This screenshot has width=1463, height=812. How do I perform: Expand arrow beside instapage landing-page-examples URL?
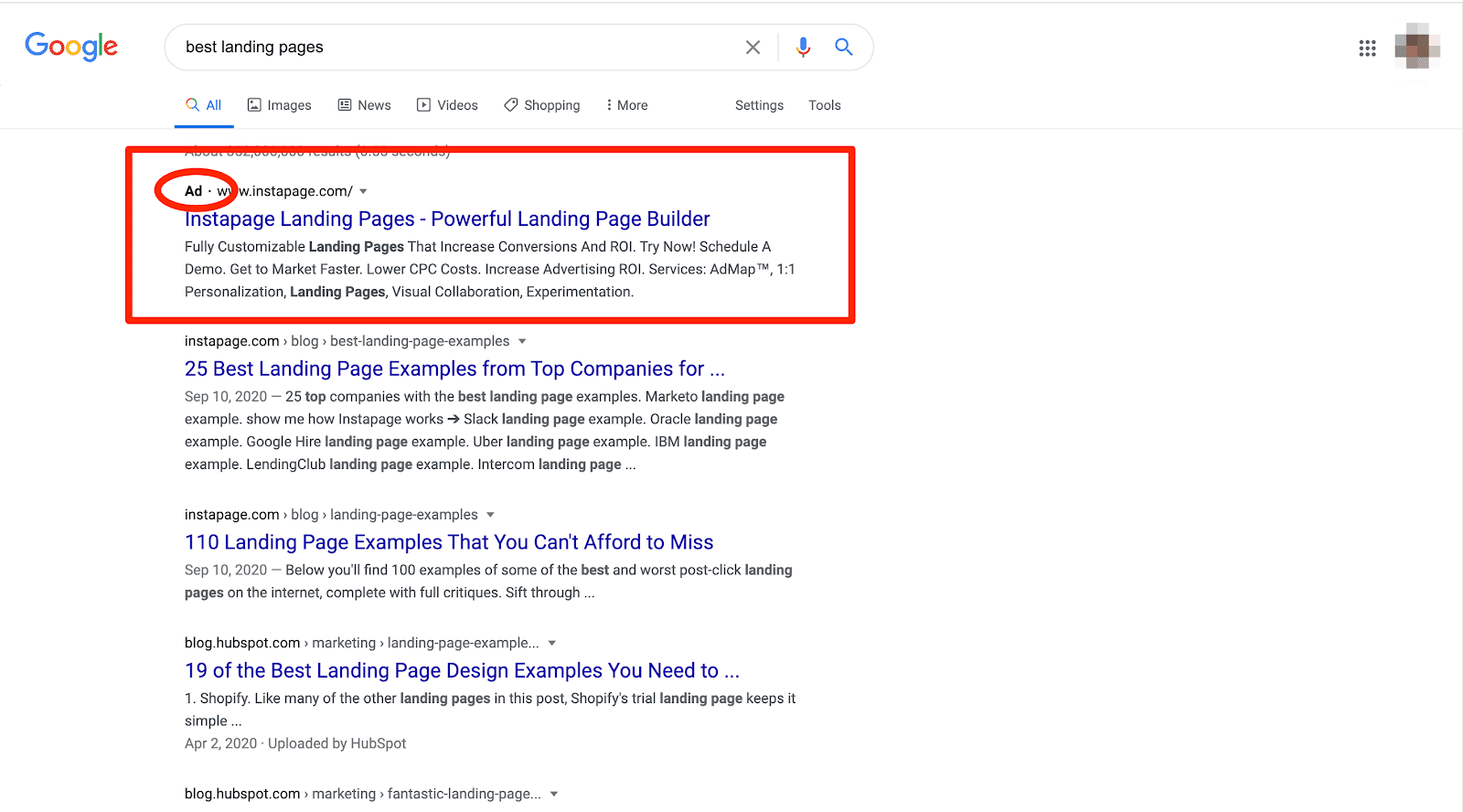click(x=490, y=515)
